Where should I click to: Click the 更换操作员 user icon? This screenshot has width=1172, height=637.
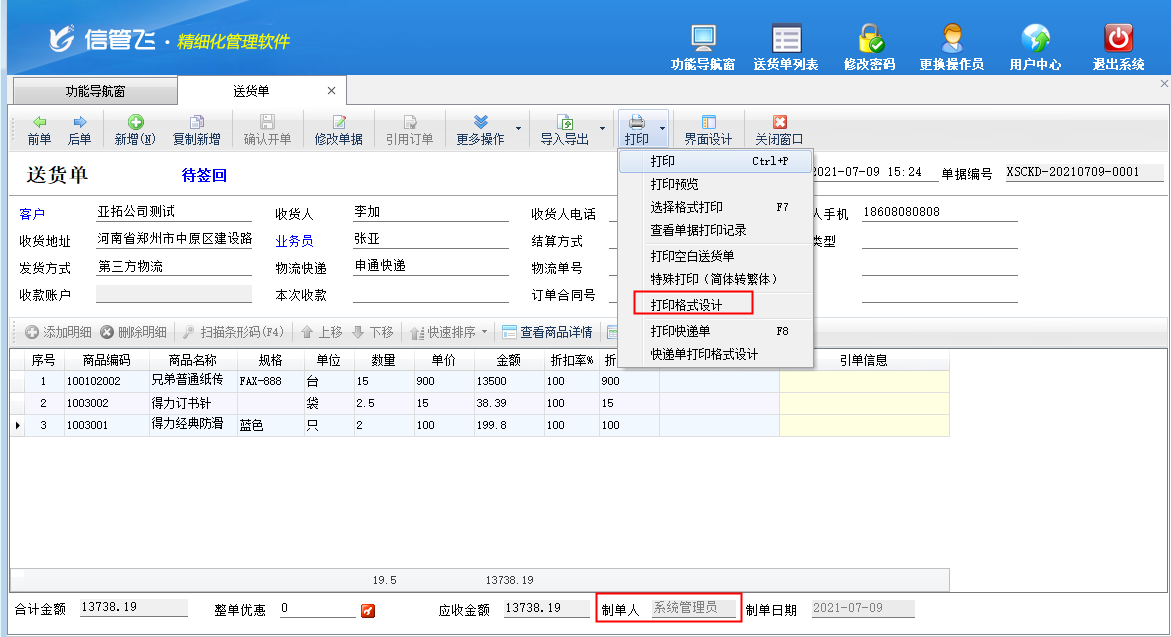click(951, 39)
